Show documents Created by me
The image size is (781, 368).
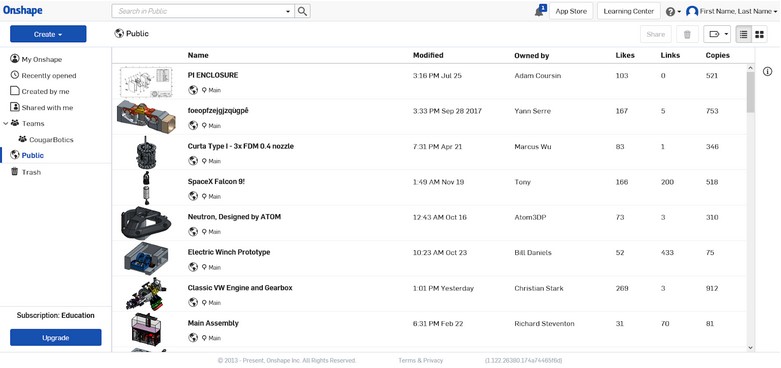[40, 91]
